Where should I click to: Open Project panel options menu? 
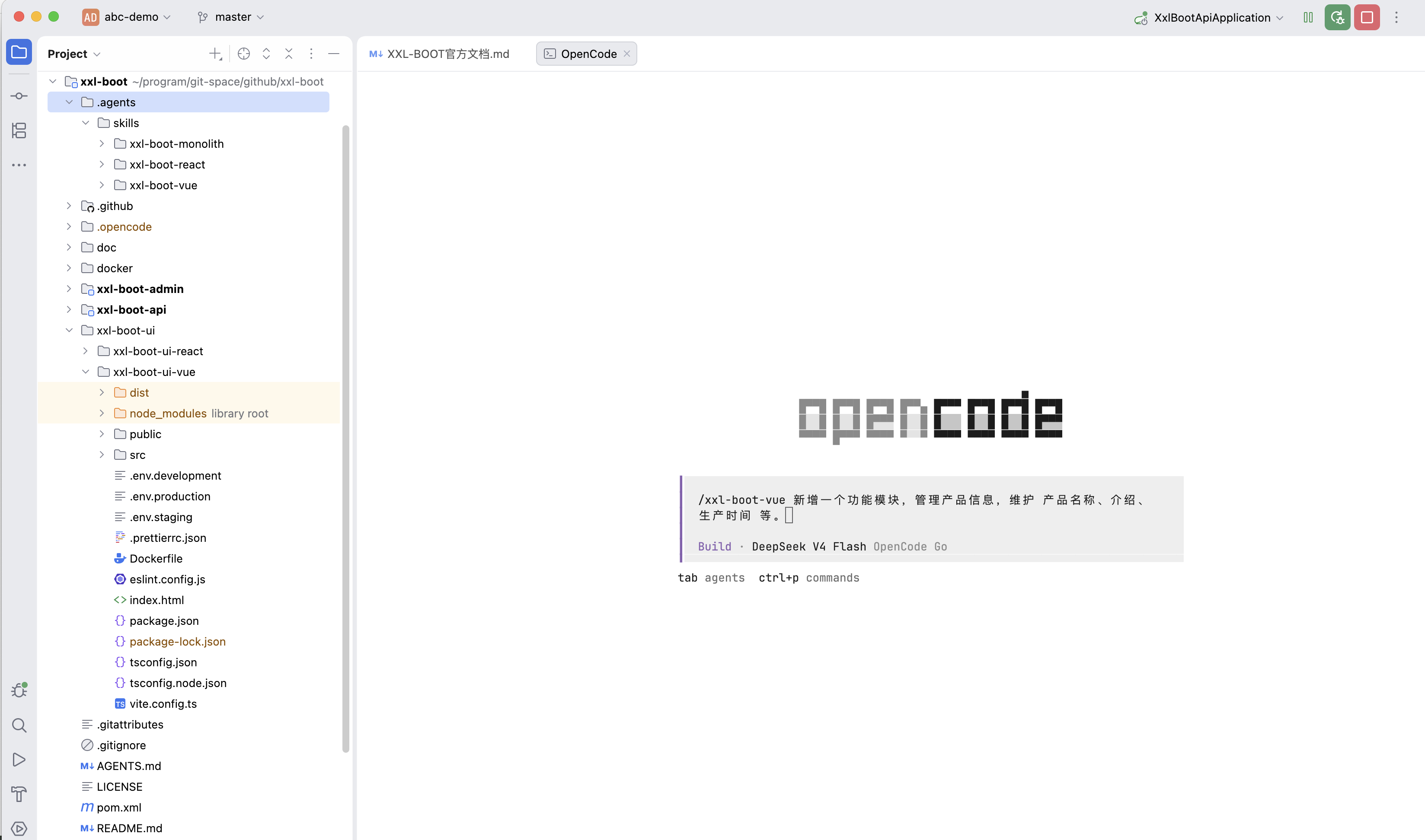pos(311,54)
